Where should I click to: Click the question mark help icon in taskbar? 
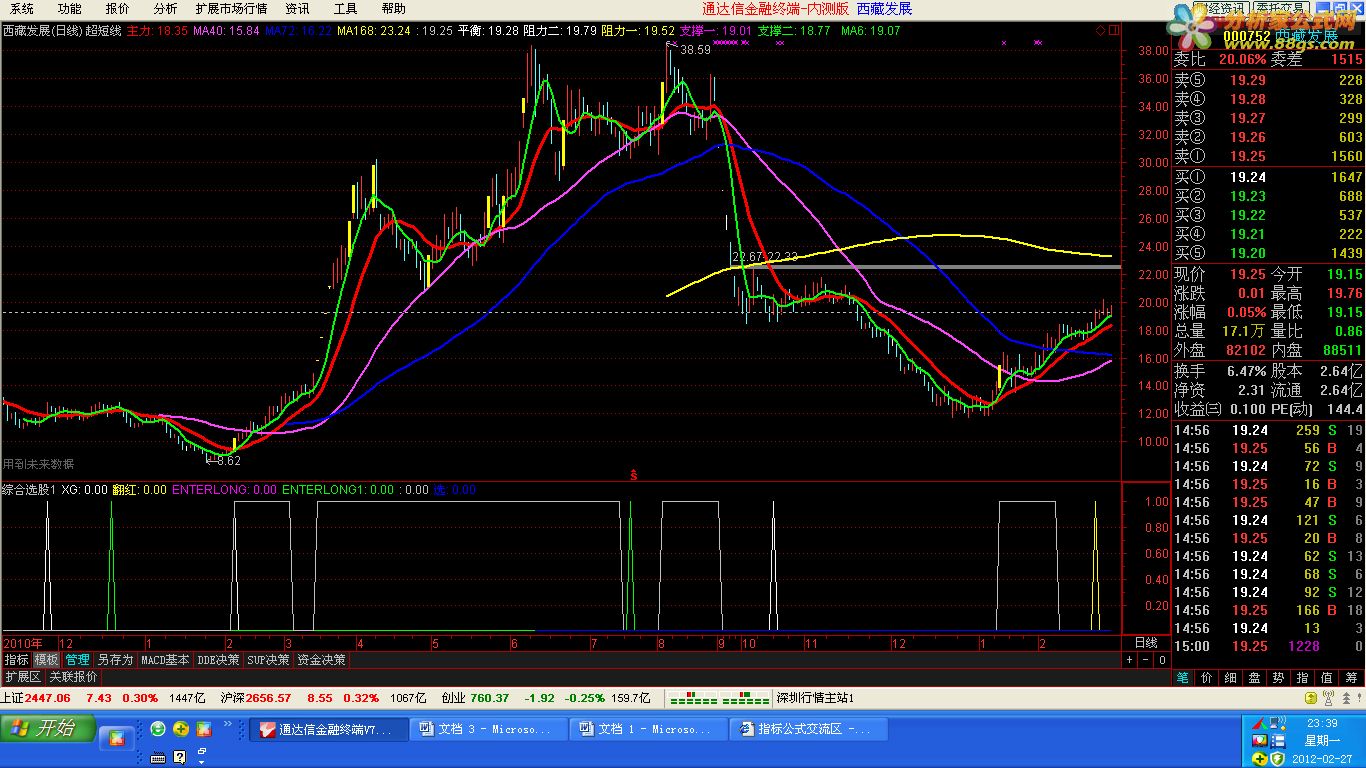point(180,757)
